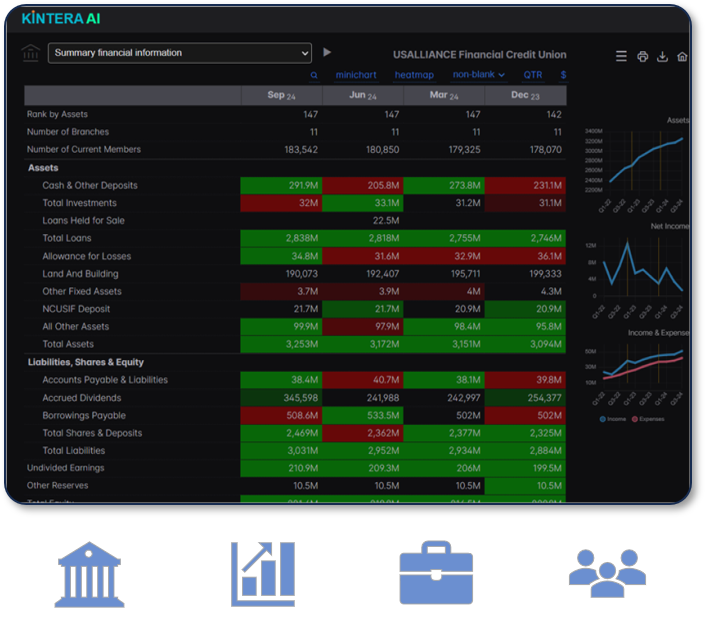705x618 pixels.
Task: Click the download icon
Action: tap(662, 57)
